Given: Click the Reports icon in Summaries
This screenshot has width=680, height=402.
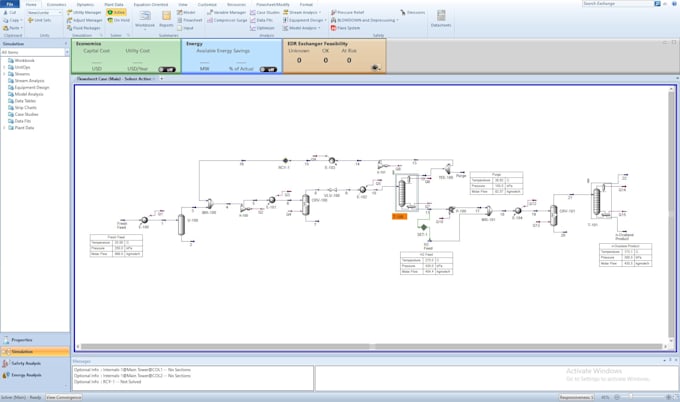Looking at the screenshot, I should point(166,22).
